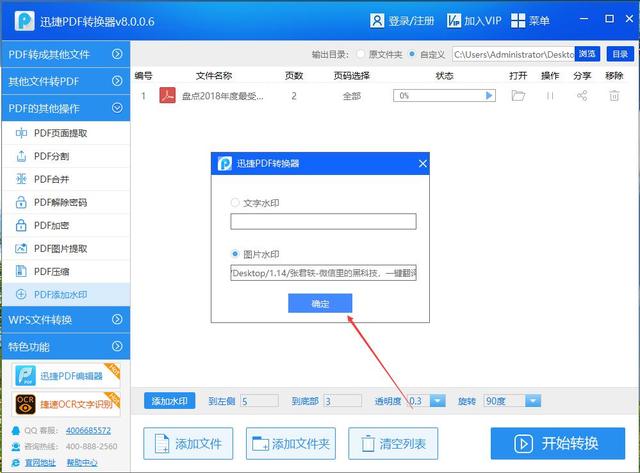Select PDF页面提取 in sidebar
Screen dimensions: 640x473
pyautogui.click(x=66, y=133)
